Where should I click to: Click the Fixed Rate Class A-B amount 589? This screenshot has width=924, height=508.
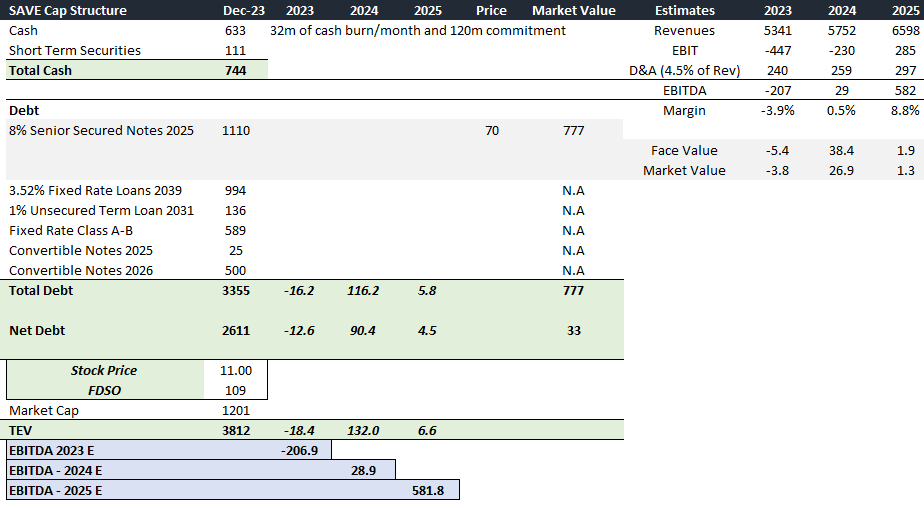235,231
